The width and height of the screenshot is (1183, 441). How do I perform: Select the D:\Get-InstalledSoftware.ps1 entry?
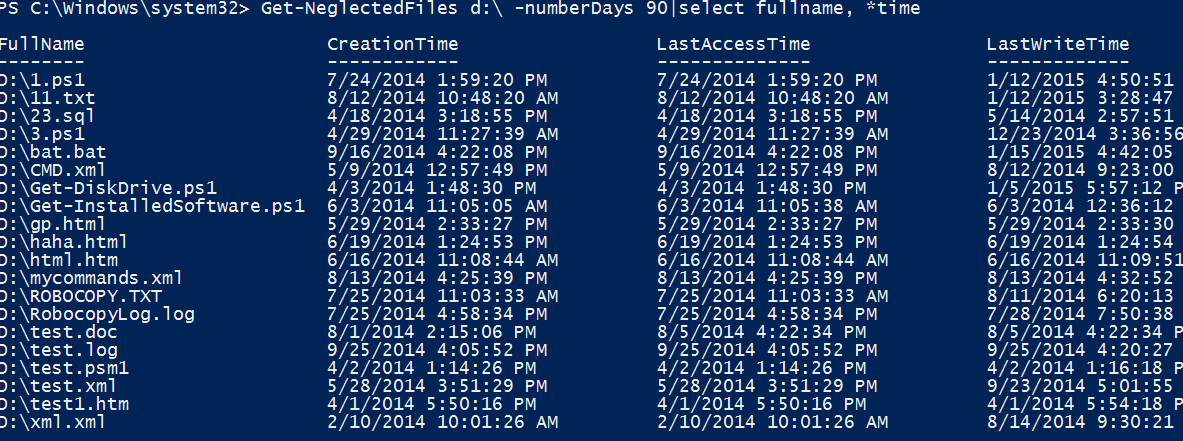152,206
